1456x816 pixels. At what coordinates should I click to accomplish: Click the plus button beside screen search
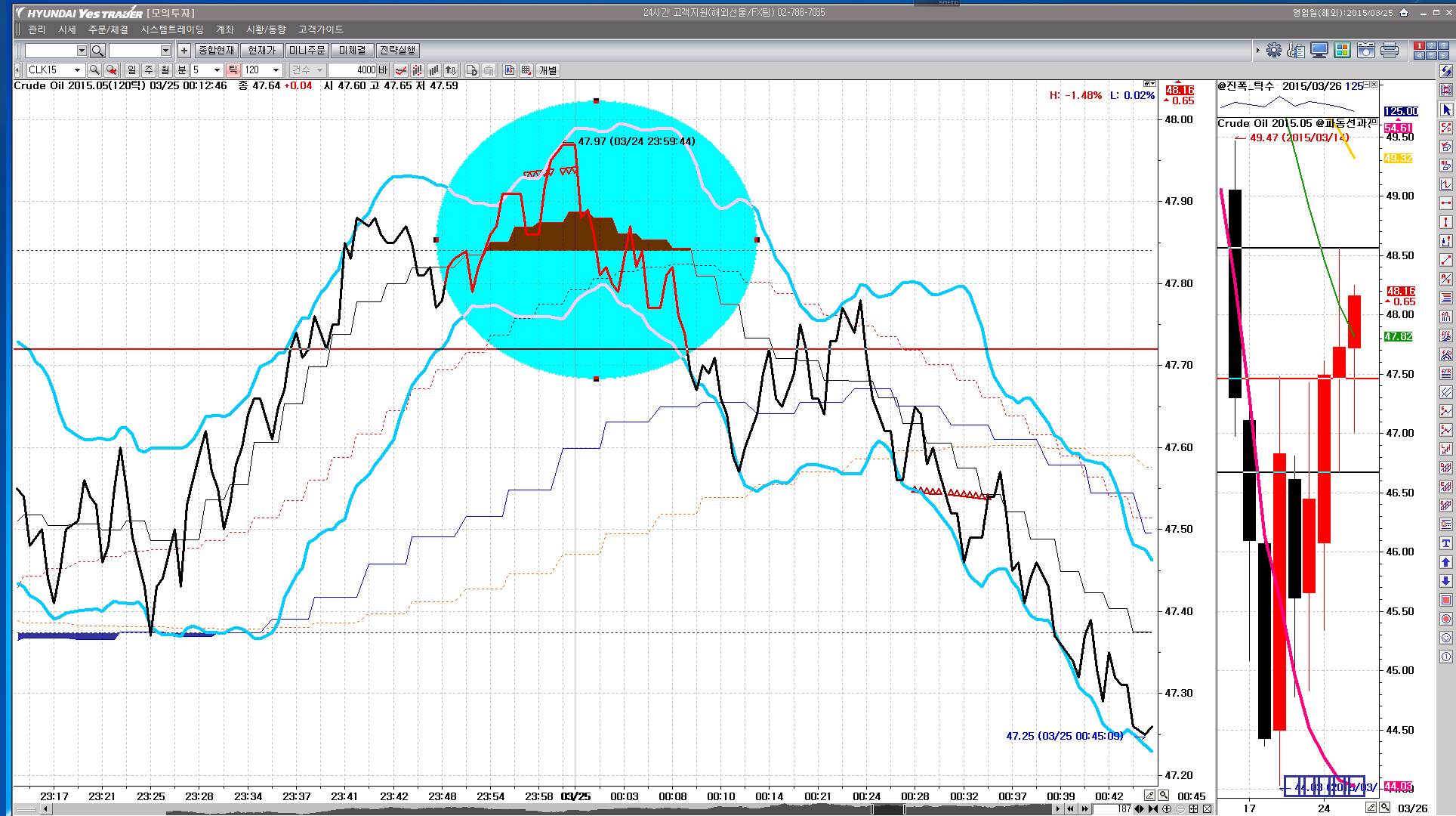184,51
